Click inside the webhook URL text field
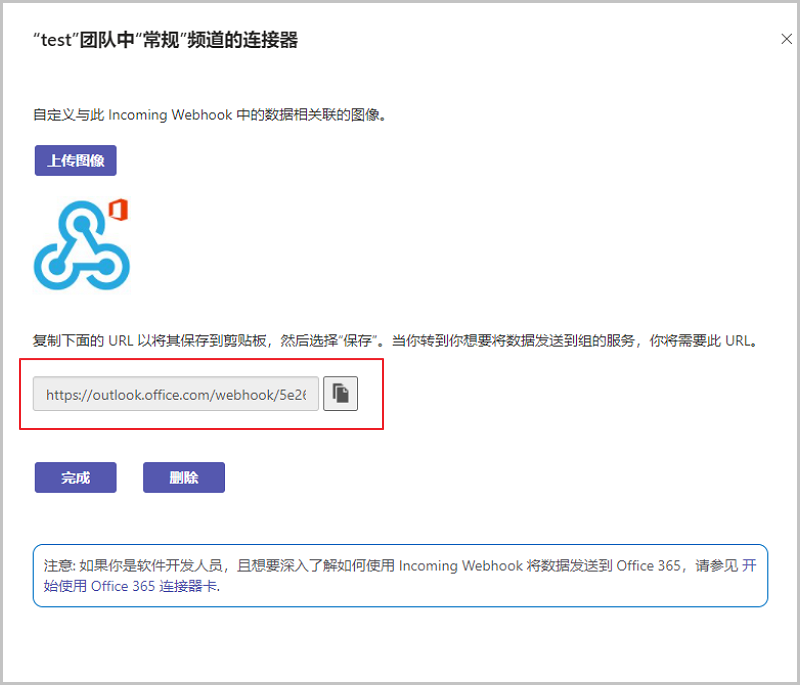800x685 pixels. point(176,395)
